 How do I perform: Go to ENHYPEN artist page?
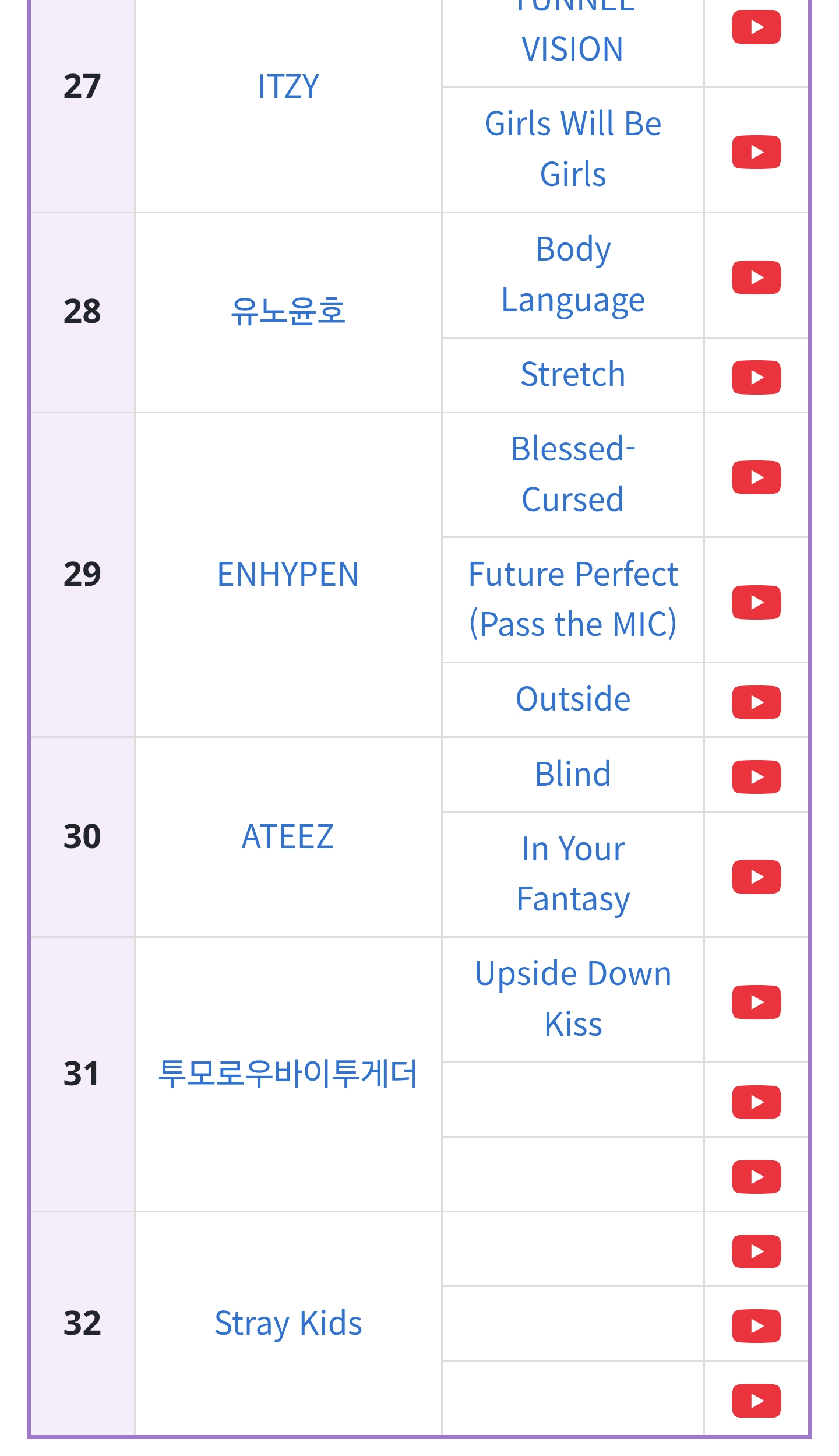pos(288,574)
